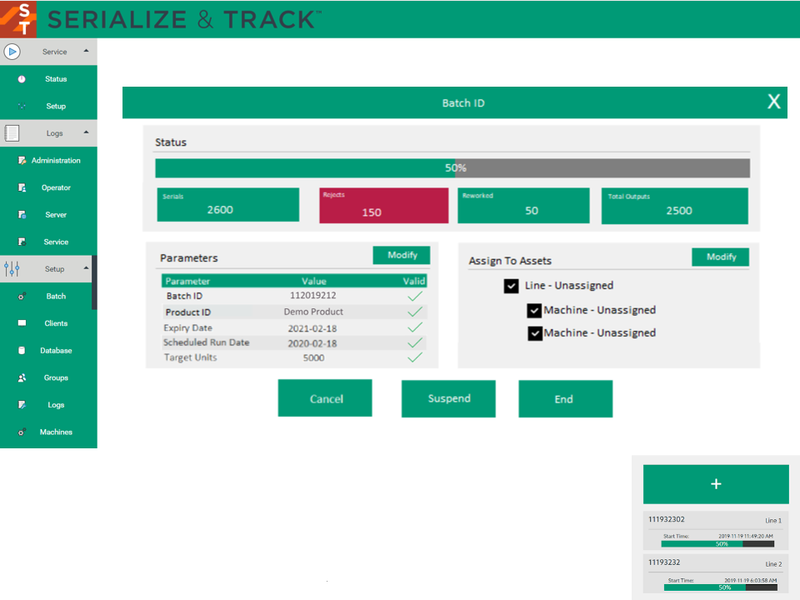Click the sidebar vertical scrollbar
This screenshot has width=800, height=600.
click(x=94, y=283)
